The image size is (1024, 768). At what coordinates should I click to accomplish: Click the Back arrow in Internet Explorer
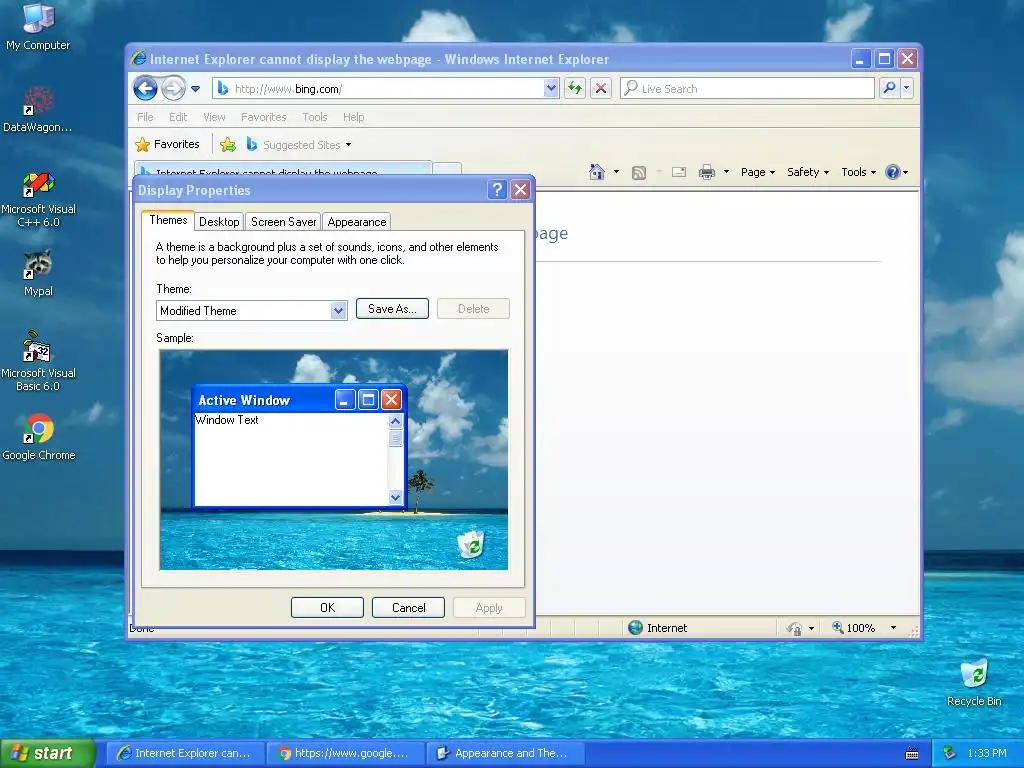(145, 88)
